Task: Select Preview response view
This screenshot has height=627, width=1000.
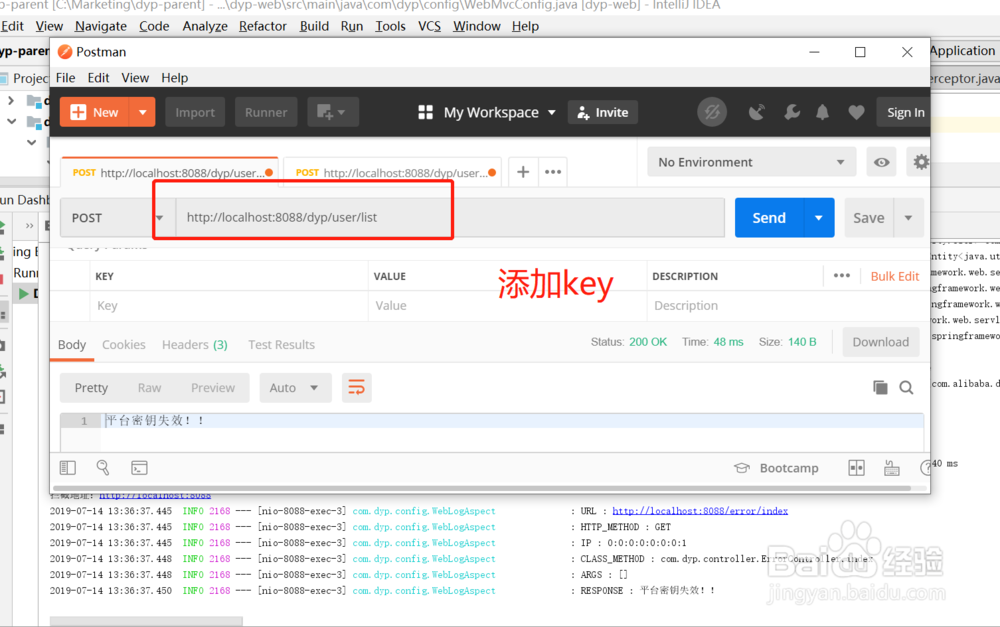Action: pyautogui.click(x=213, y=388)
